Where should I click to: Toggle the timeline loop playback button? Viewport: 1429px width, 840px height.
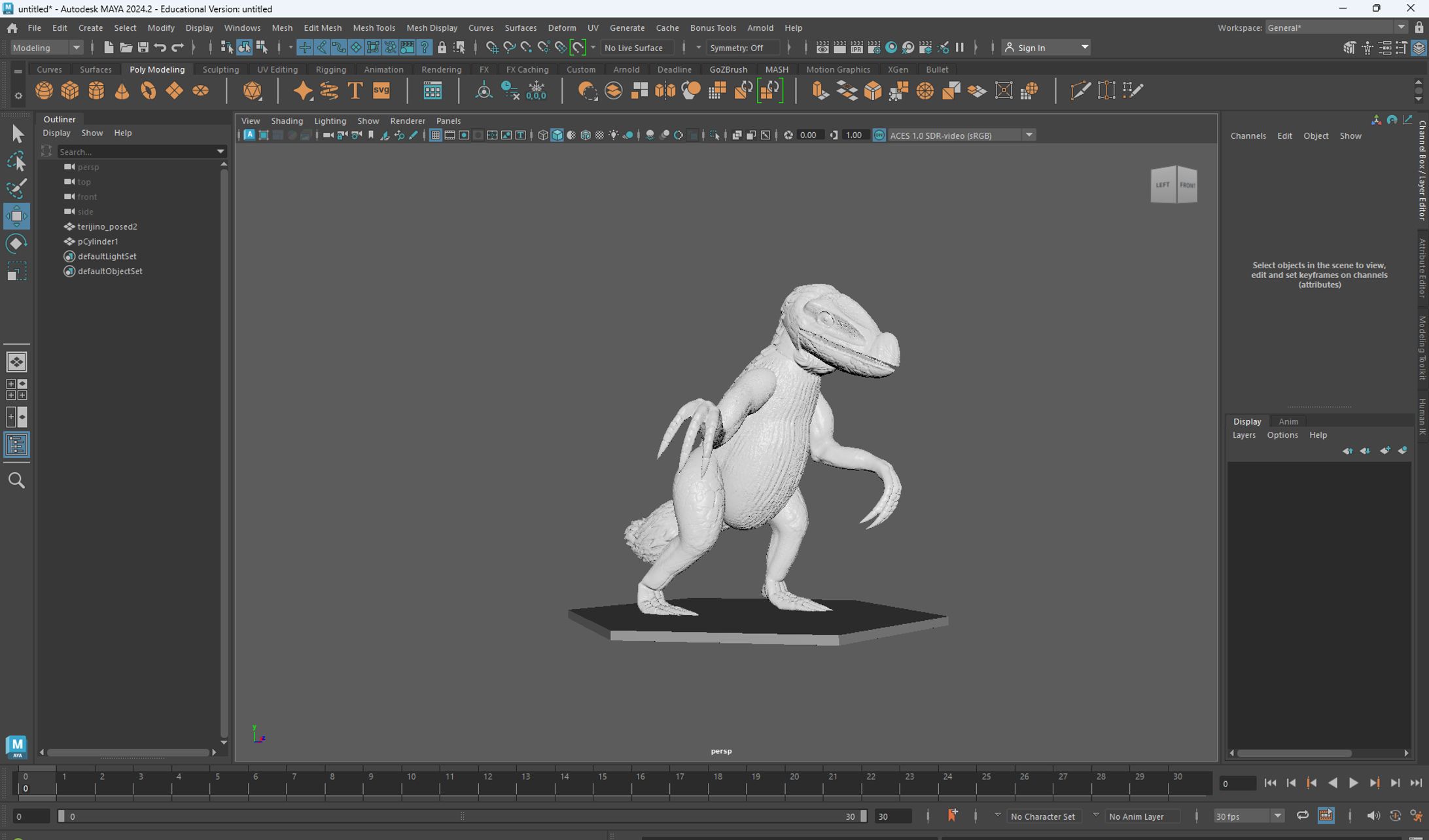click(x=1302, y=815)
